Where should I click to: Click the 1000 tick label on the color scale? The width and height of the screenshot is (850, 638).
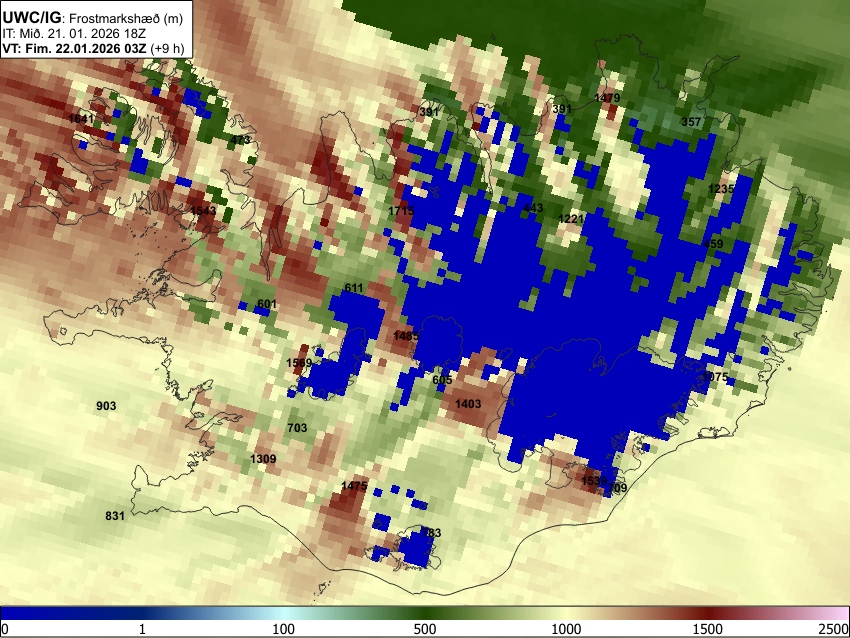click(x=566, y=629)
